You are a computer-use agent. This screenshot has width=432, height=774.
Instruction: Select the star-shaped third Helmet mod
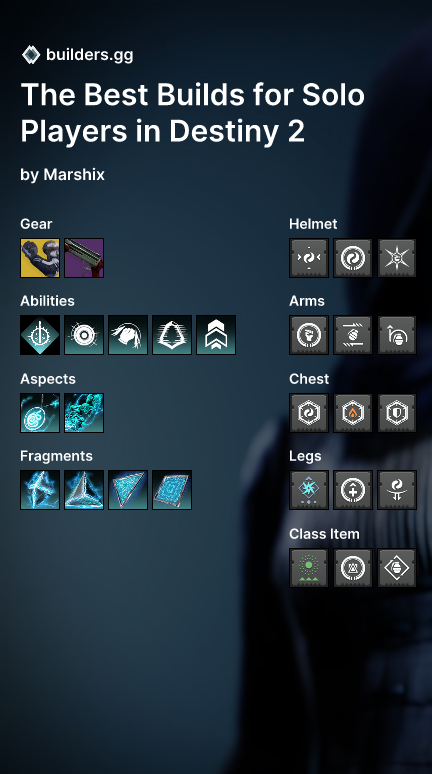coord(397,258)
